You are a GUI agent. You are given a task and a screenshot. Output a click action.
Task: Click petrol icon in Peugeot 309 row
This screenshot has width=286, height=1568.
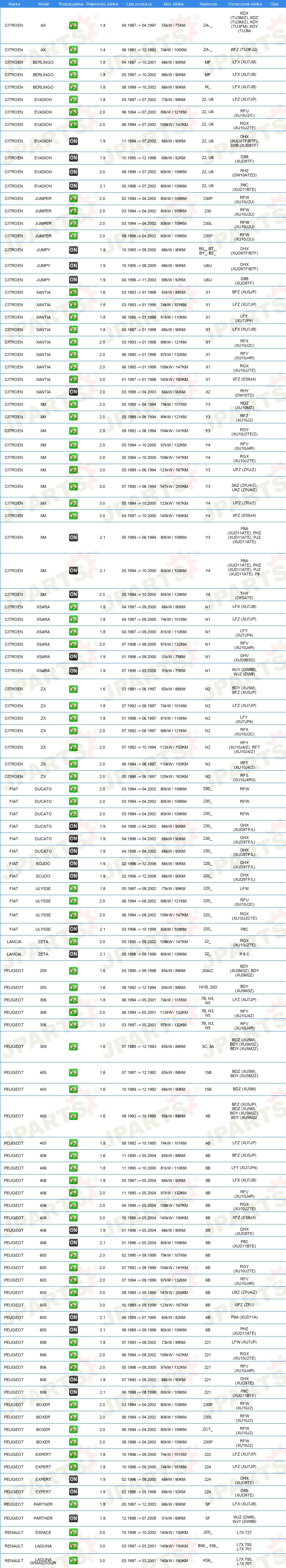73,1046
